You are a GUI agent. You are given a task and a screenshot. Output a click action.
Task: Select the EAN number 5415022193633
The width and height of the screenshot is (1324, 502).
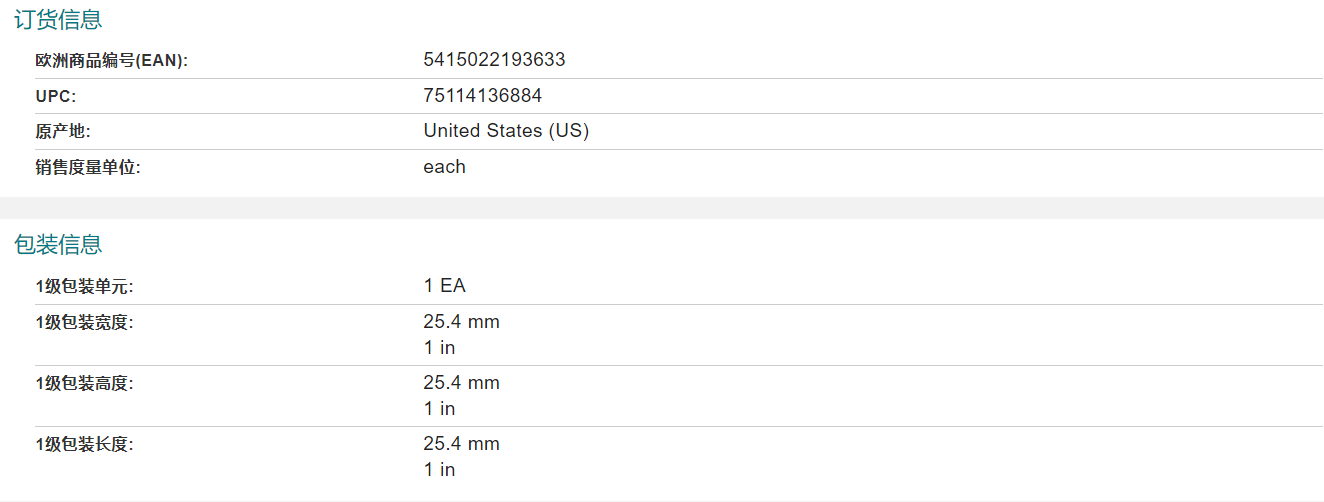[494, 60]
